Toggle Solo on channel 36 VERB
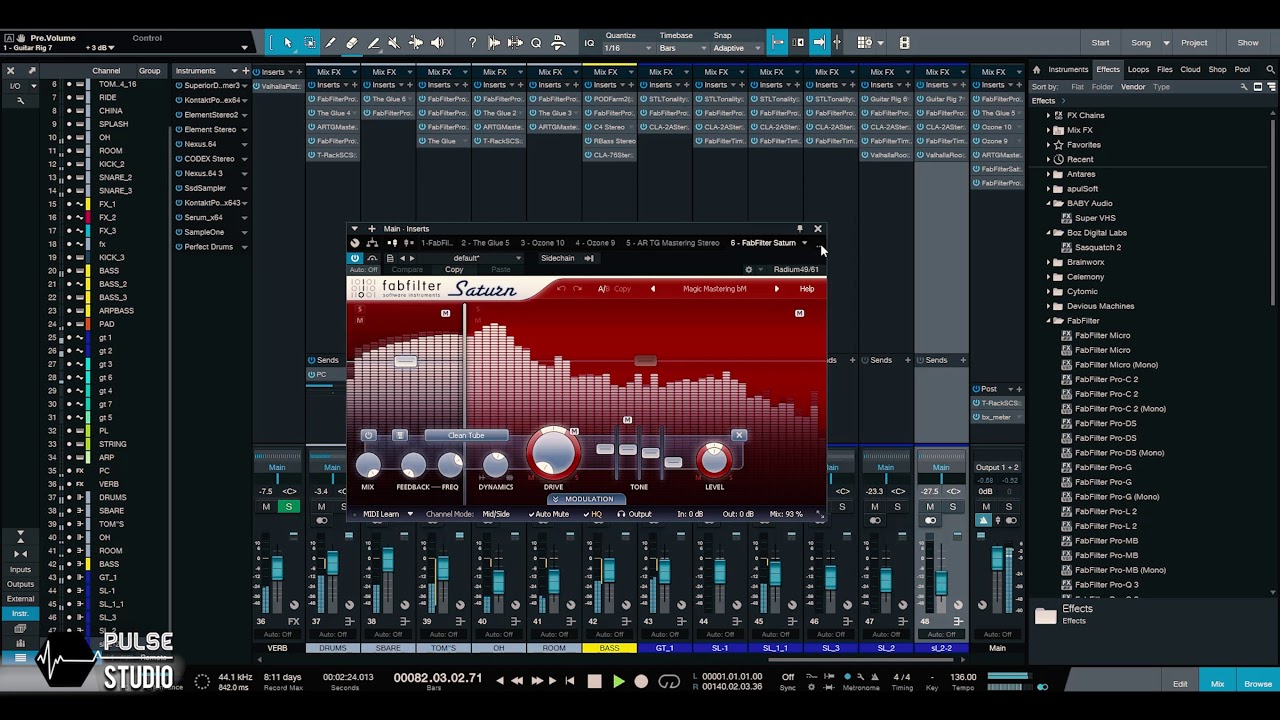The image size is (1280, 720). 288,507
